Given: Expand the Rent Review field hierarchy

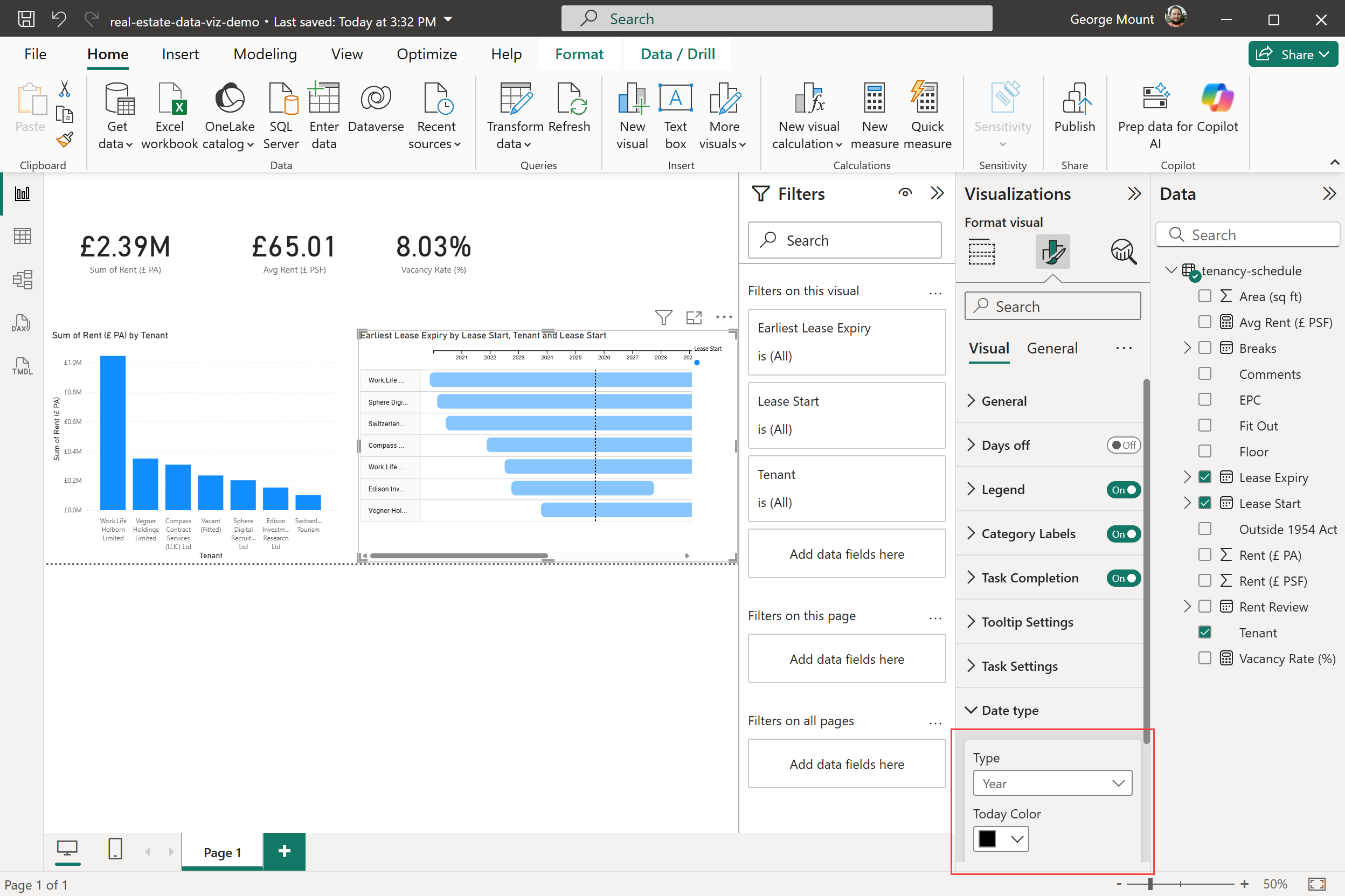Looking at the screenshot, I should [x=1187, y=606].
